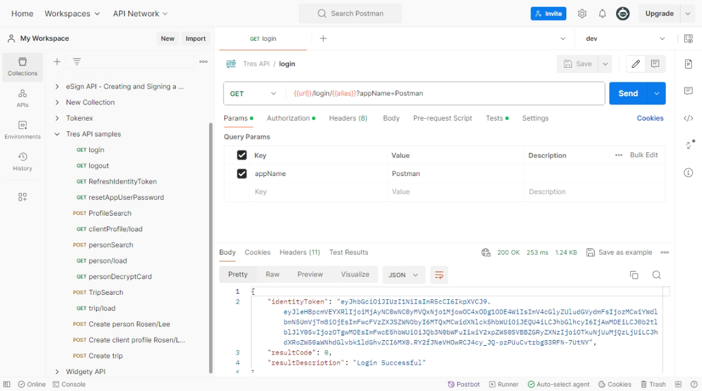Open the Console in status bar
The width and height of the screenshot is (702, 391).
pos(69,384)
